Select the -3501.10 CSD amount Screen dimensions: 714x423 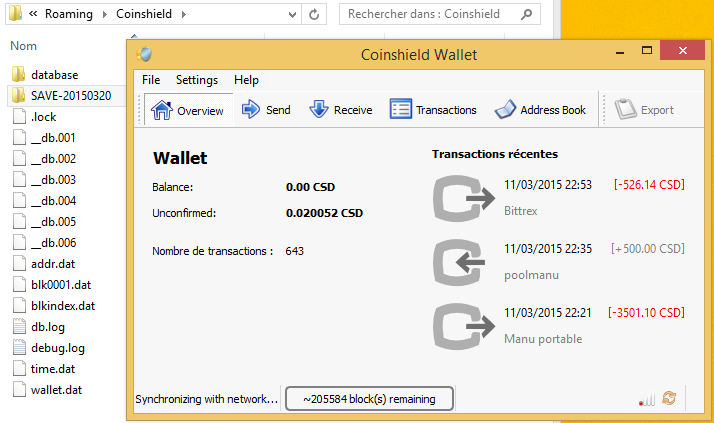coord(646,312)
